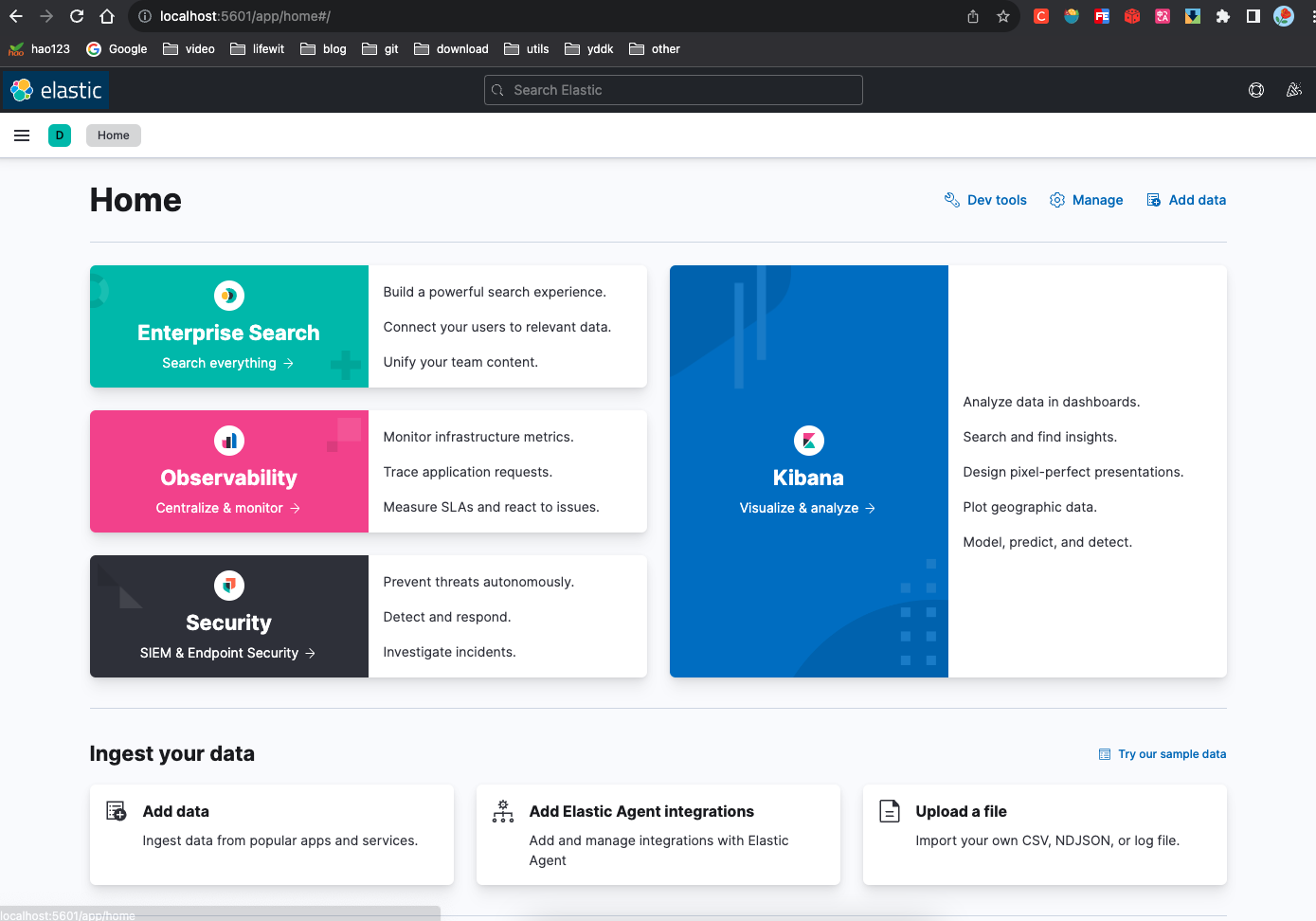Click browser back arrow
This screenshot has height=921, width=1316.
(x=16, y=16)
